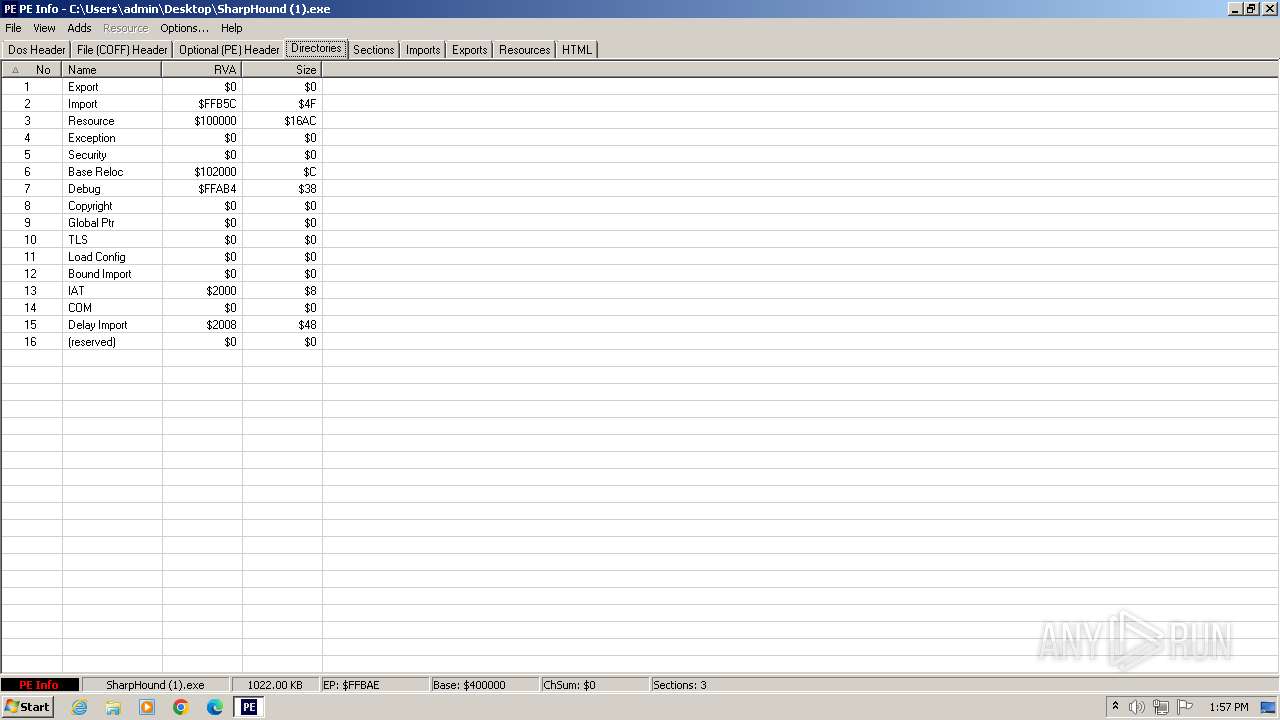1280x720 pixels.
Task: Switch to the Optional (PE) Header tab
Action: coord(229,50)
